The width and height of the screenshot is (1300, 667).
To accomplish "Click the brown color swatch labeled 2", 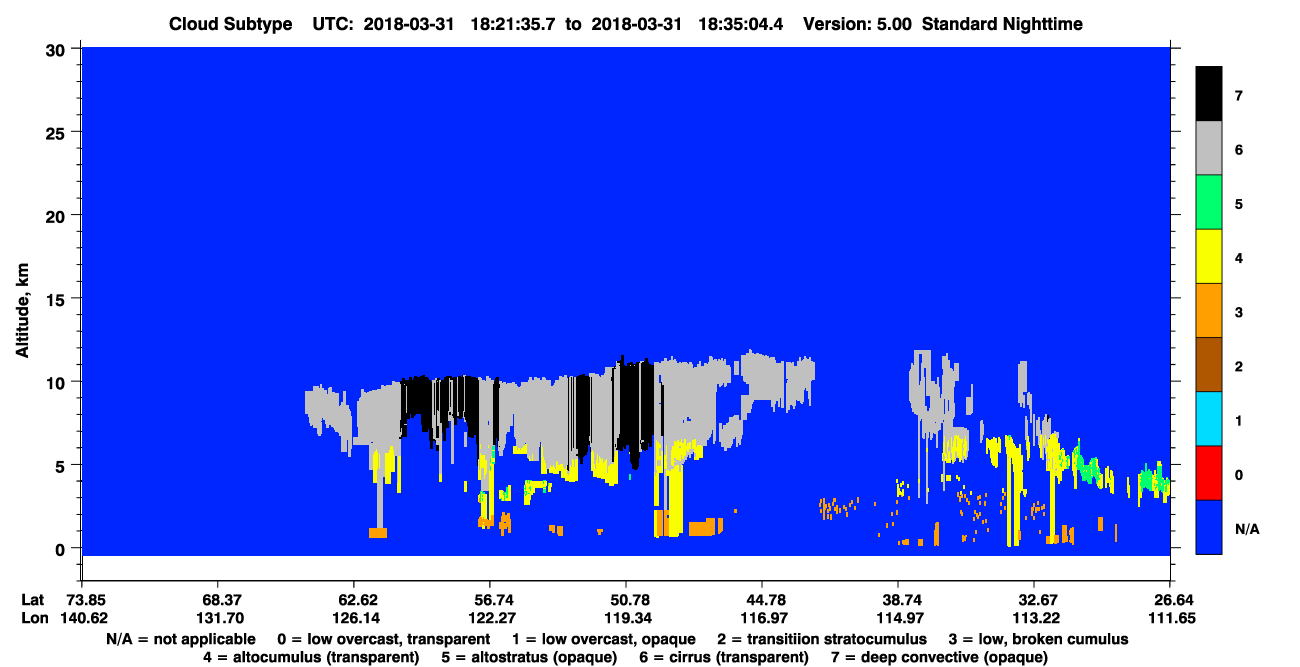I will (1209, 365).
